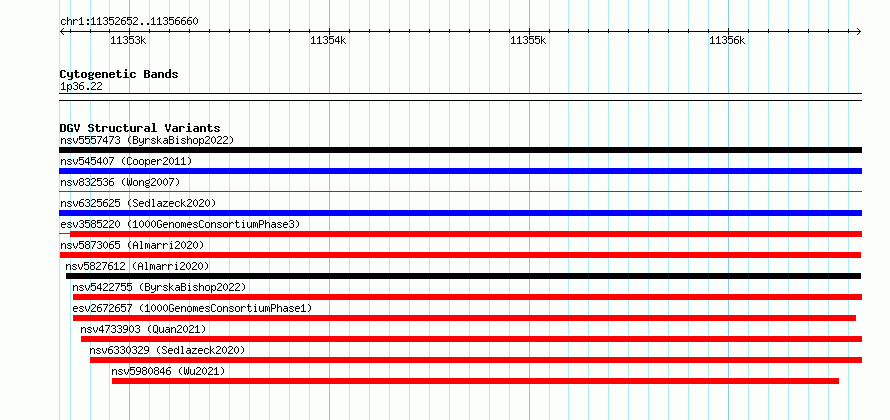Click the 11355k ruler tick label
The image size is (890, 420).
click(x=528, y=40)
